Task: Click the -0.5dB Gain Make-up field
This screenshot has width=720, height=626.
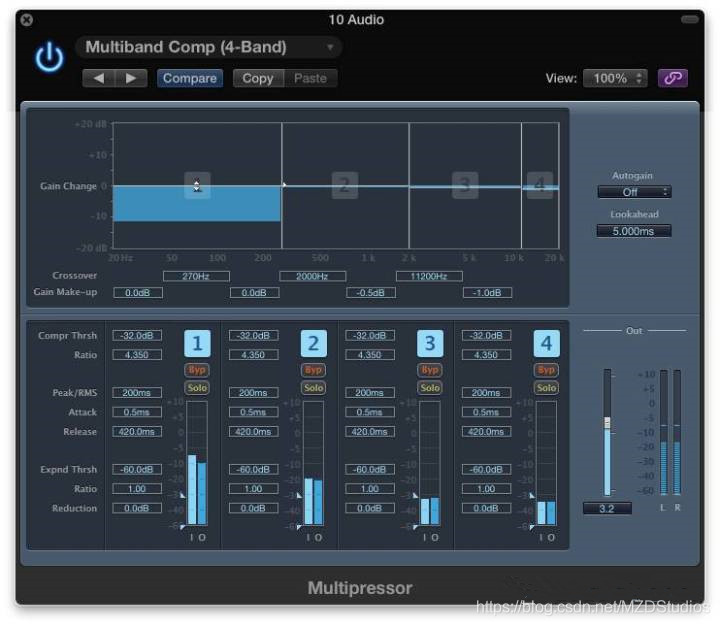Action: coord(371,293)
